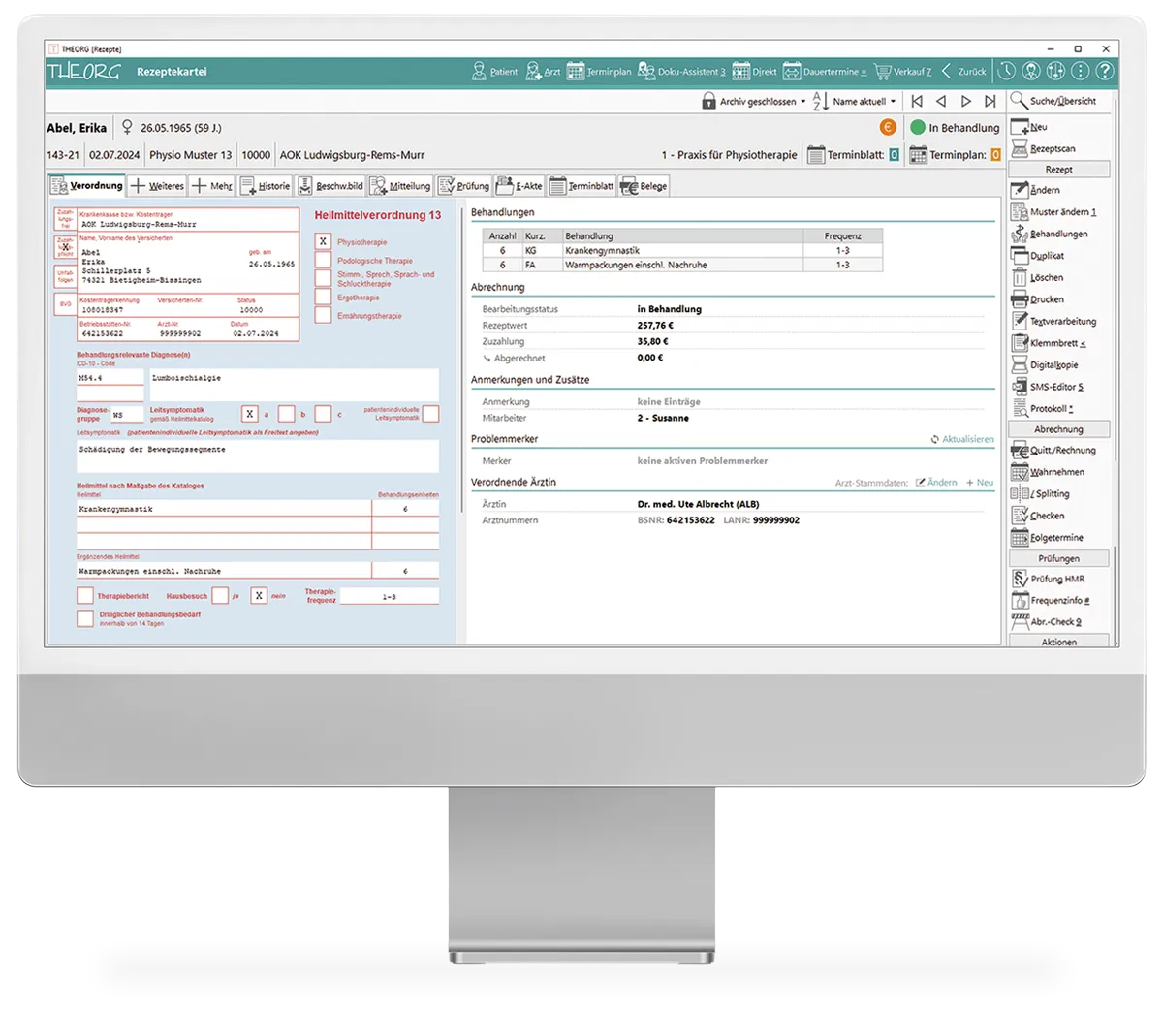The image size is (1163, 1036).
Task: Click Ändern link for Arzt-Stammdaten
Action: coord(936,483)
